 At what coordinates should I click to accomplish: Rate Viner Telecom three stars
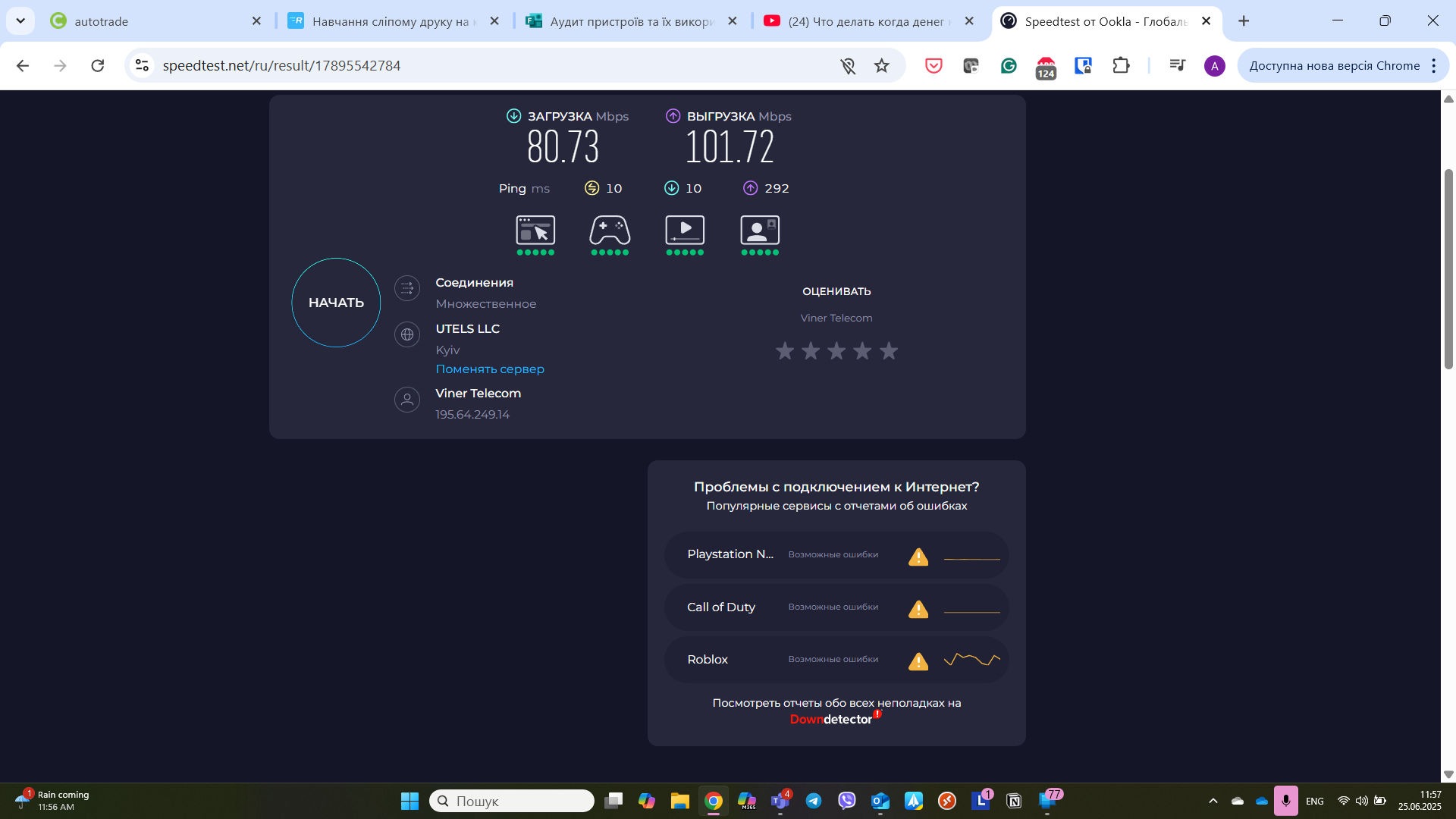point(836,351)
